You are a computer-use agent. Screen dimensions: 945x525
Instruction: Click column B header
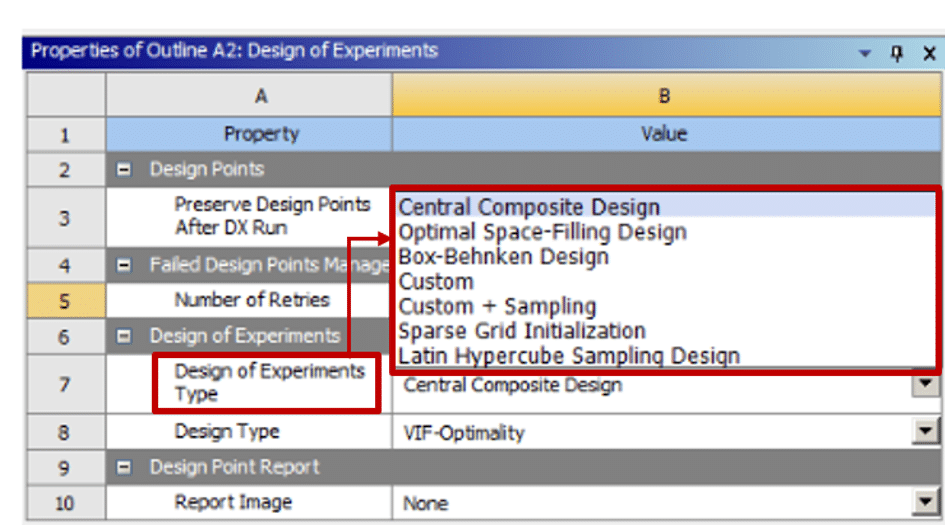coord(664,96)
